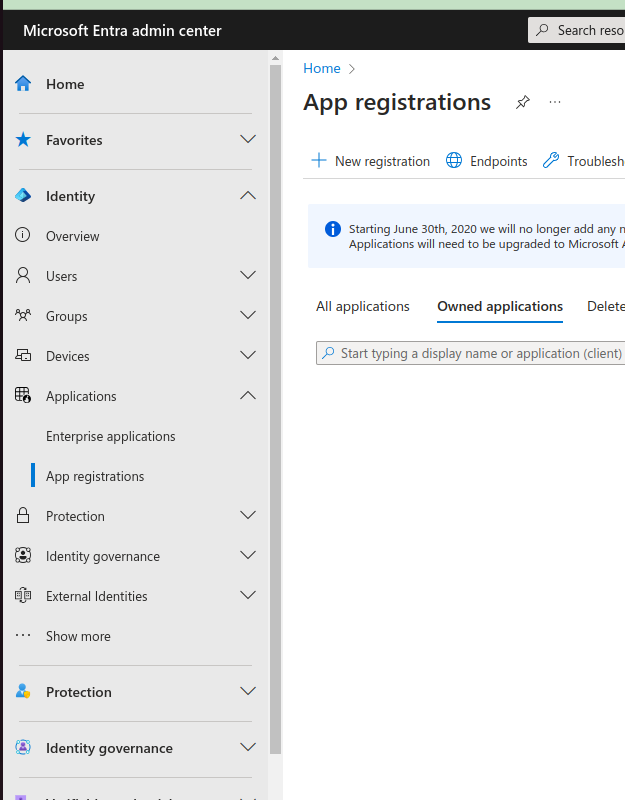
Task: Click the Identity diamond icon
Action: tap(23, 195)
